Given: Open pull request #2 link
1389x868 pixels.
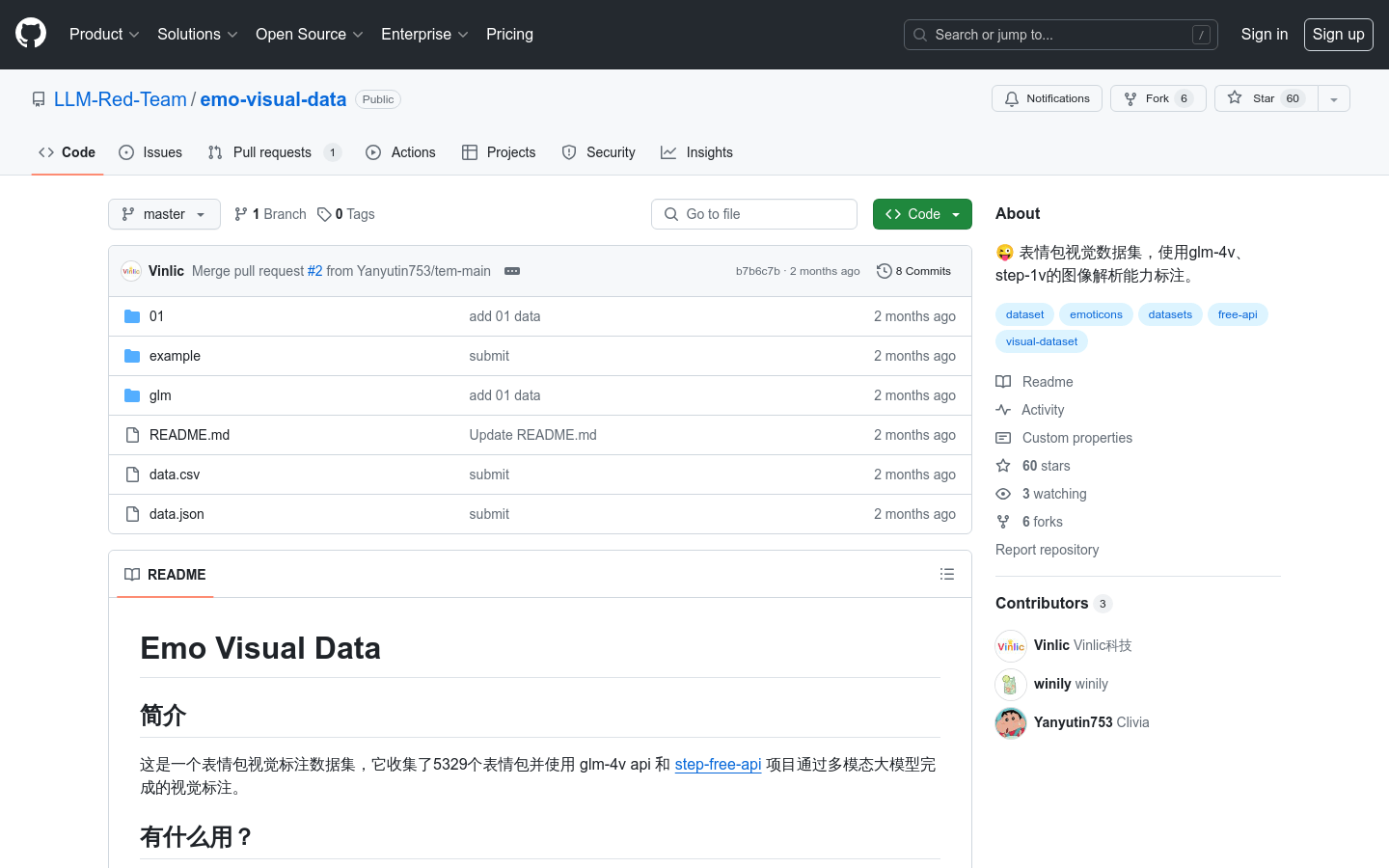Looking at the screenshot, I should (315, 271).
